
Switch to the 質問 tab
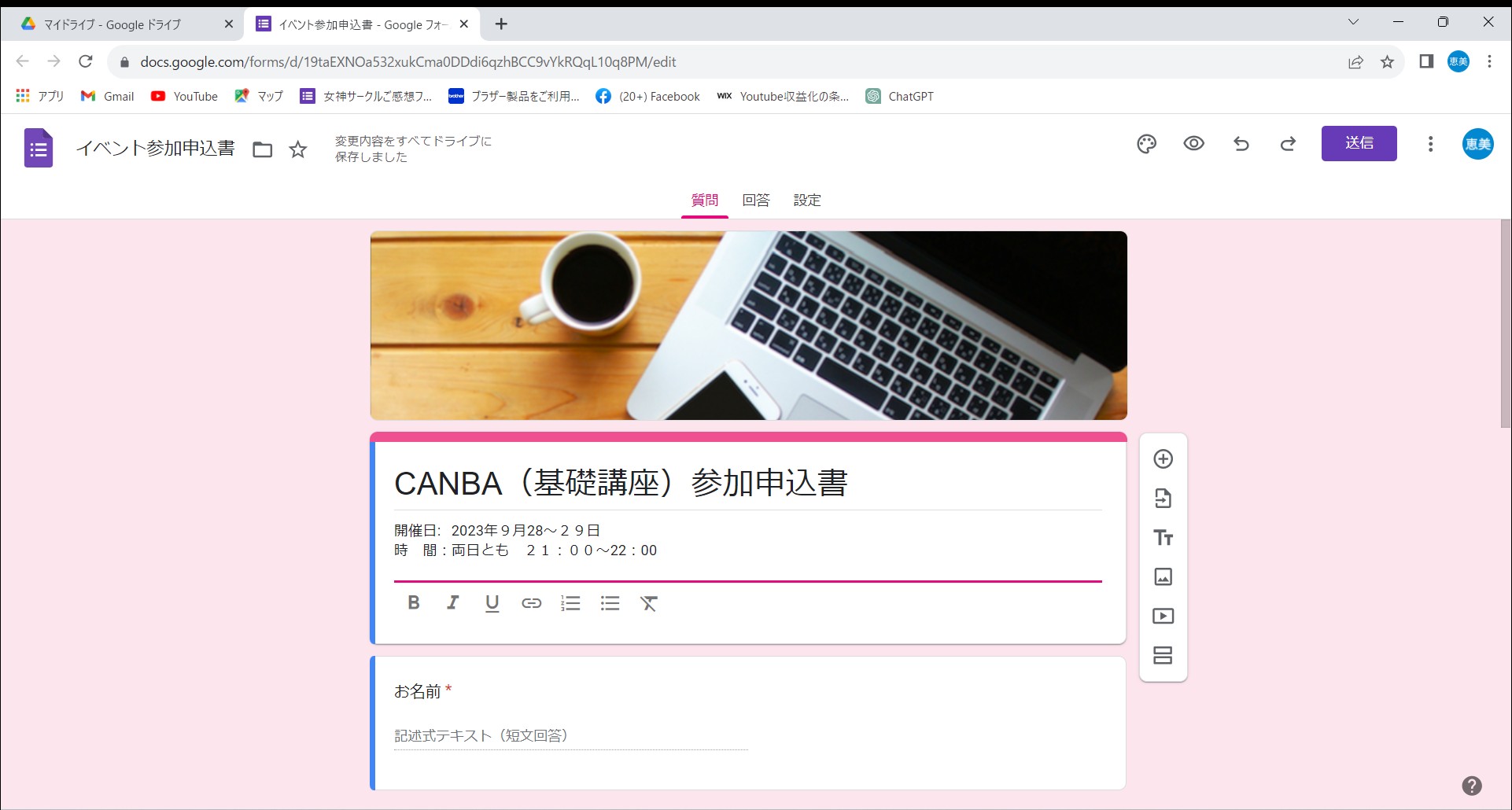click(x=704, y=201)
